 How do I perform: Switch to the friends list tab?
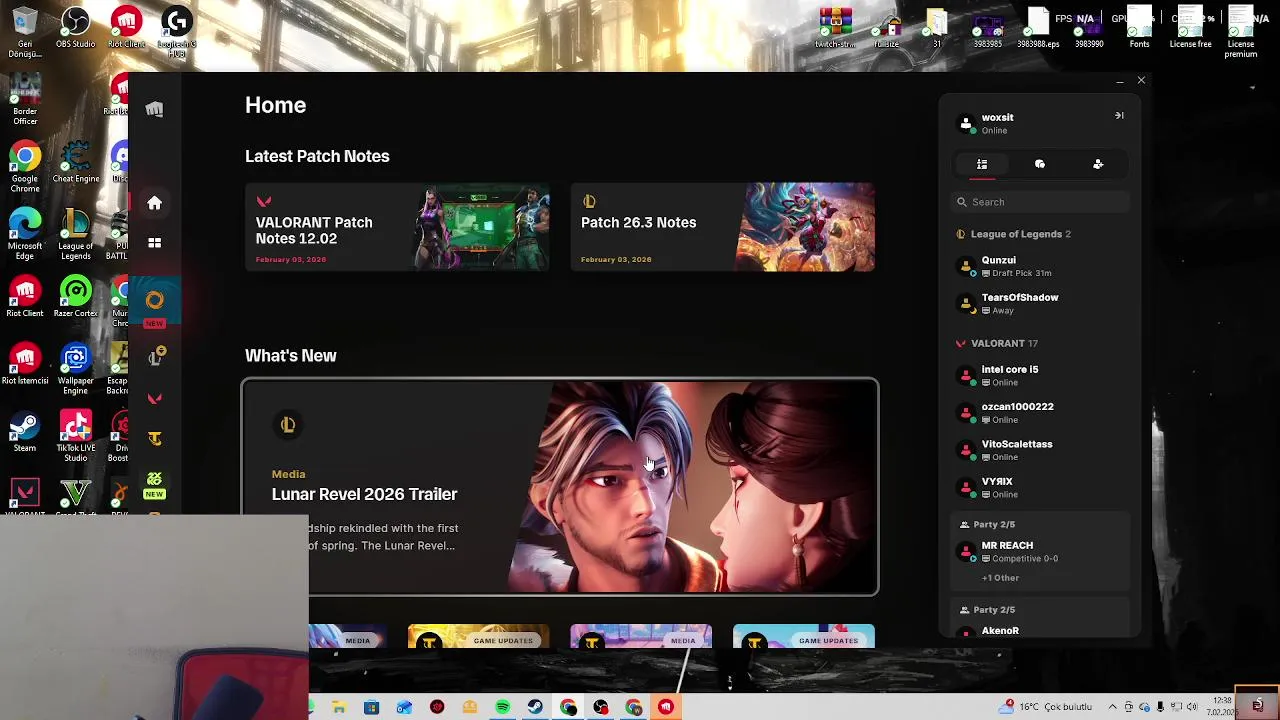point(982,164)
